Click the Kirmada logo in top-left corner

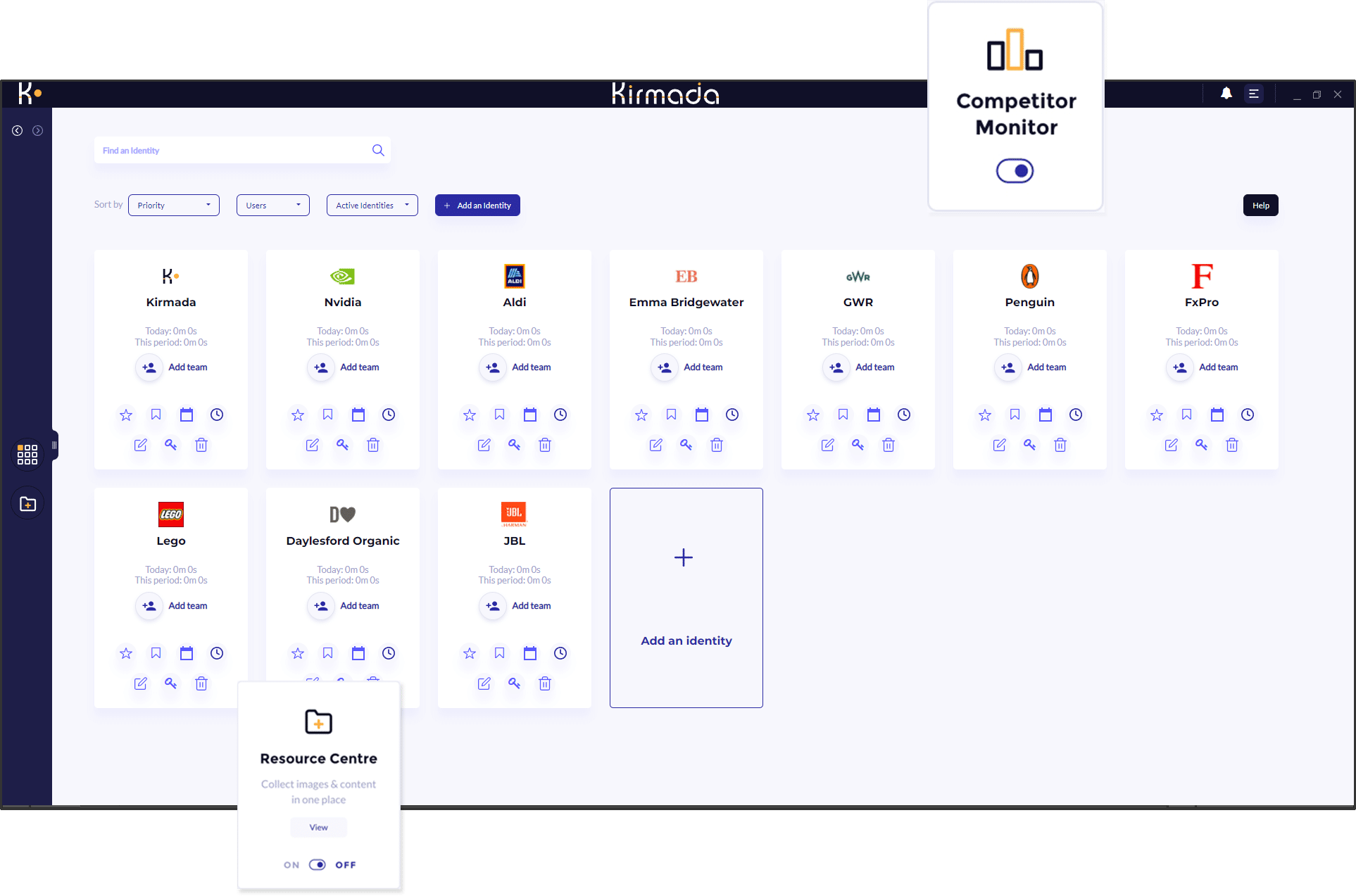pyautogui.click(x=30, y=94)
